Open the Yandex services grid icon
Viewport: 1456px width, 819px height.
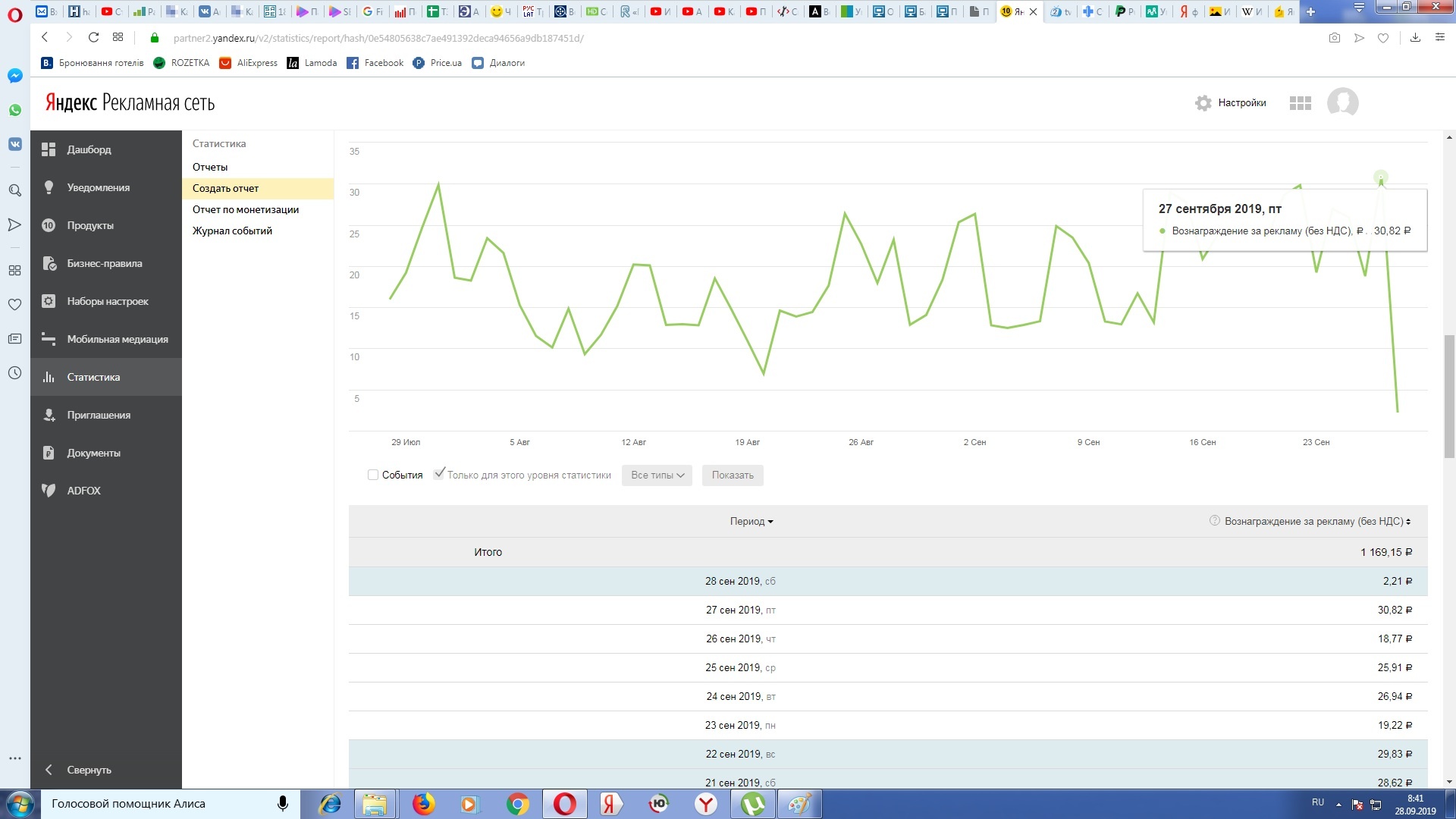click(1300, 103)
